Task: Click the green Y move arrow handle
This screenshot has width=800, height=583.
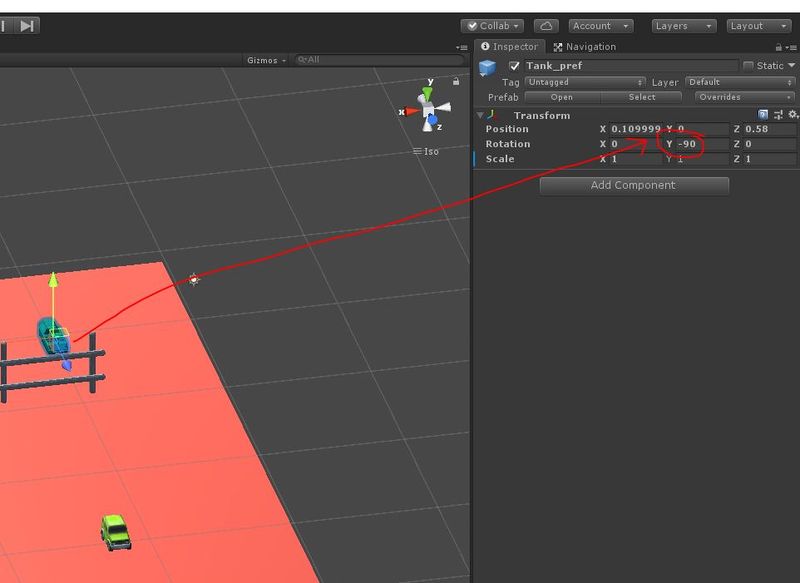Action: pyautogui.click(x=53, y=281)
